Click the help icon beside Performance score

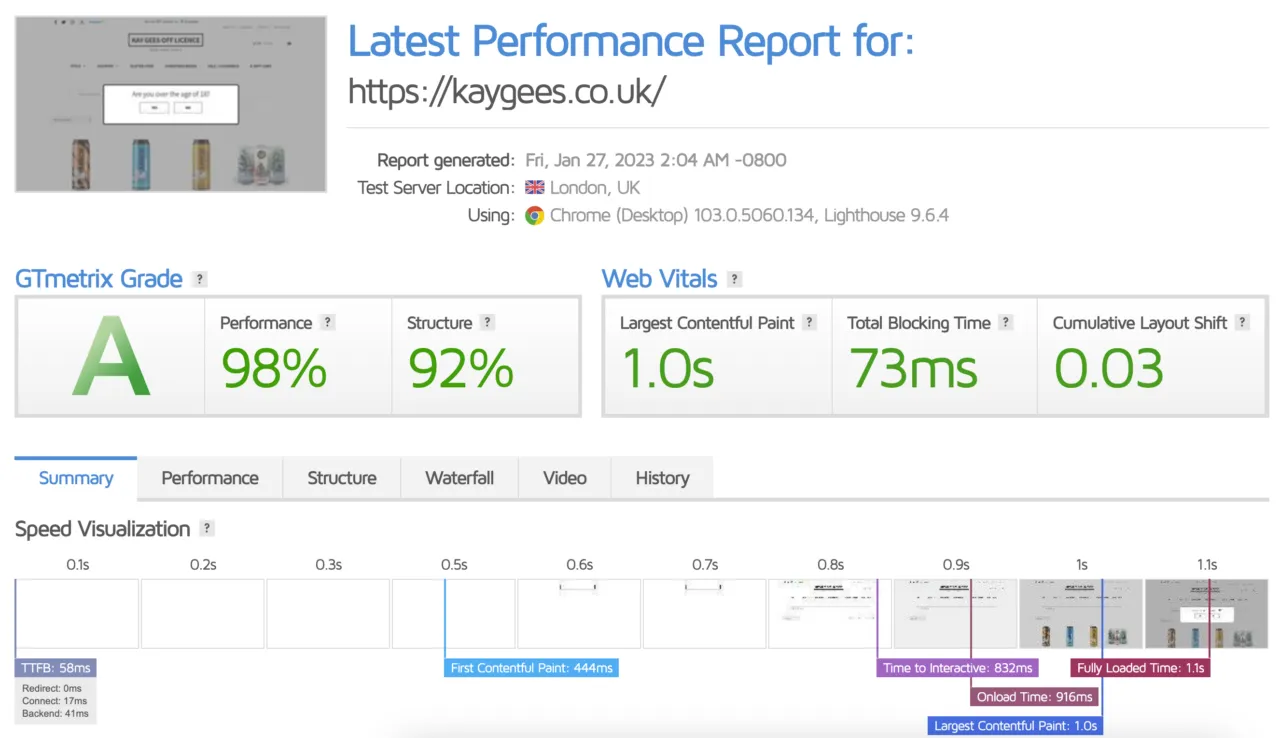click(328, 322)
